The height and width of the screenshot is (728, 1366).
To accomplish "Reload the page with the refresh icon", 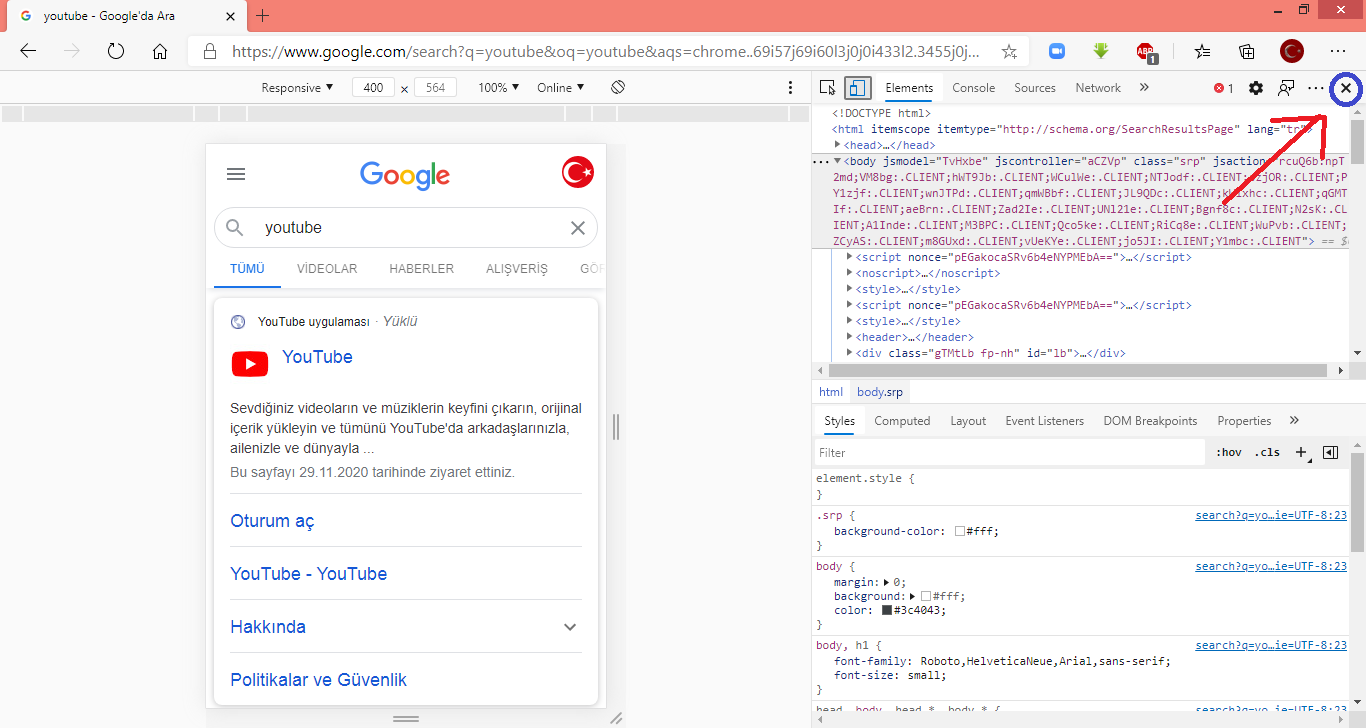I will point(115,51).
